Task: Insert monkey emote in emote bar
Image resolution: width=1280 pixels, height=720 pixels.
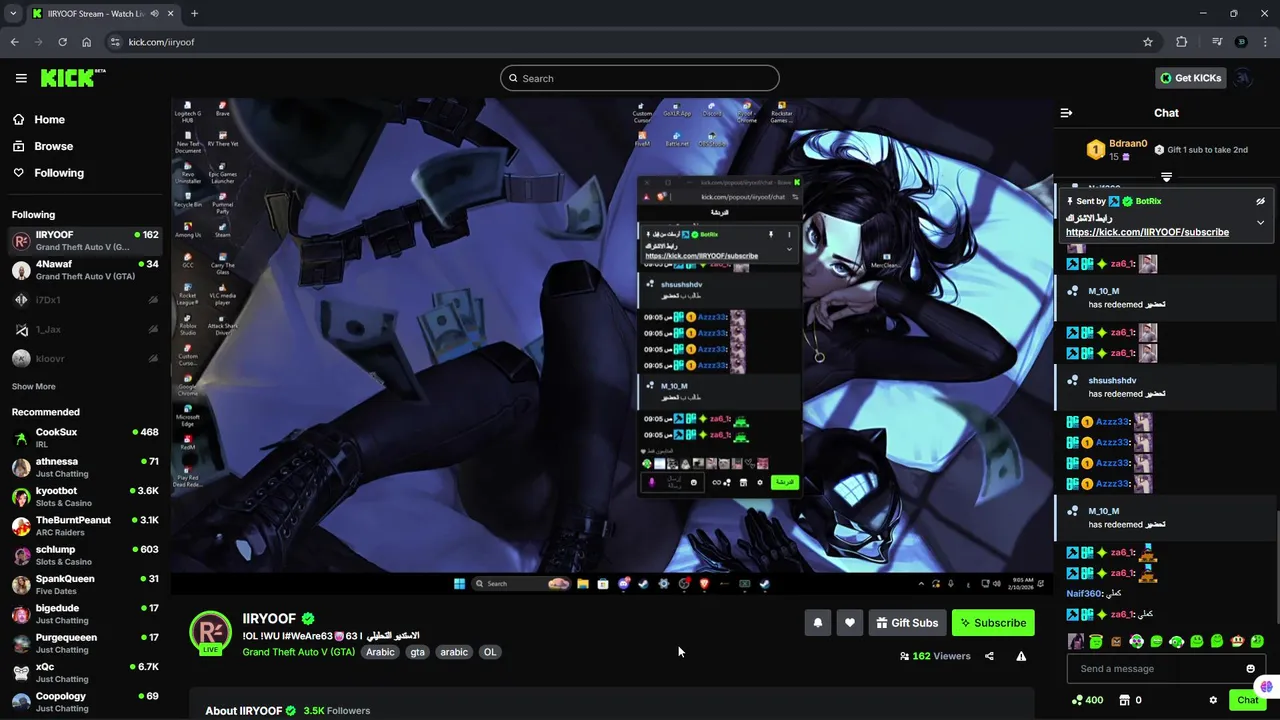Action: tap(1238, 641)
